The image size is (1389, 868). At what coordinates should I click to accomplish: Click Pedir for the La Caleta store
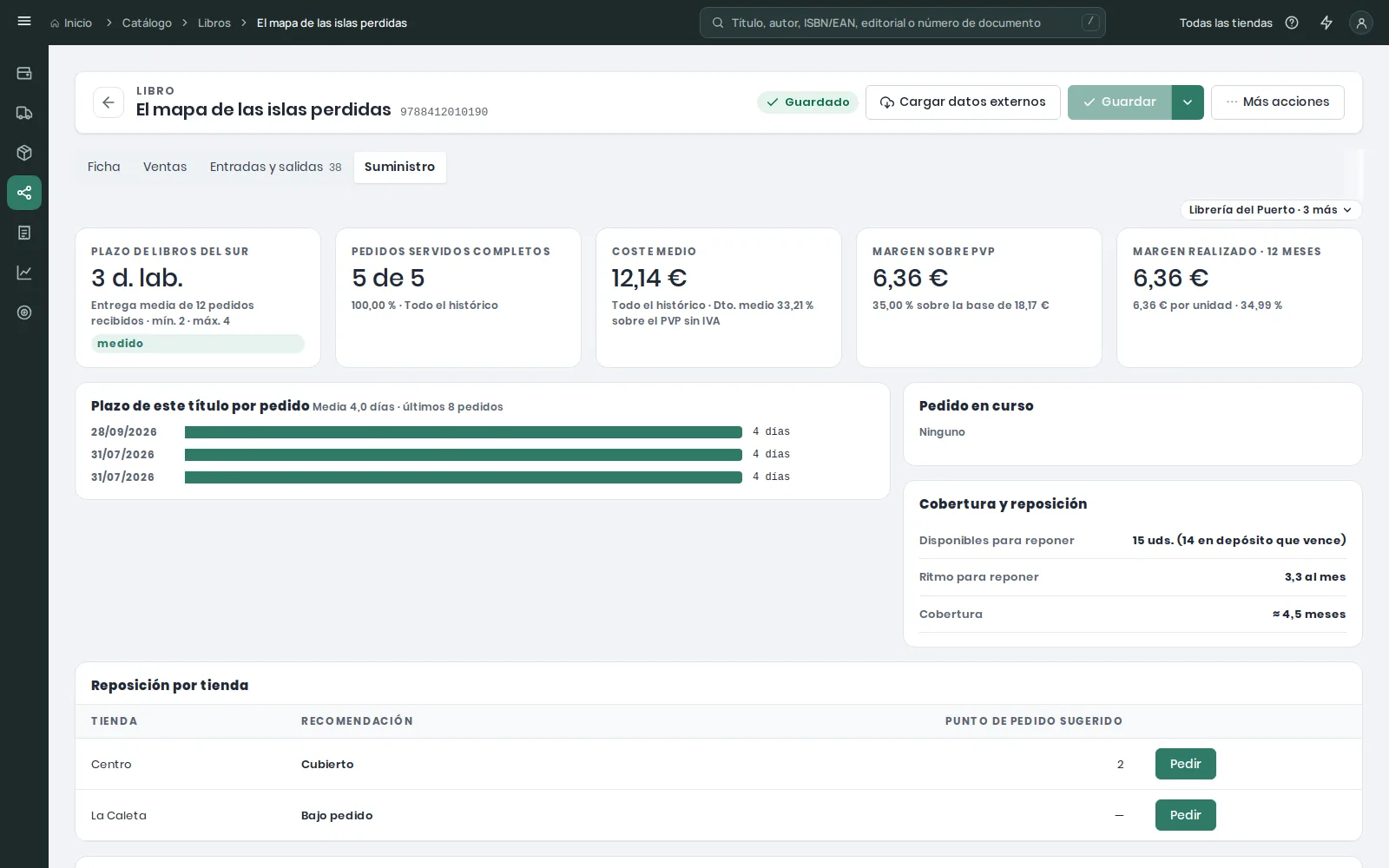point(1185,815)
